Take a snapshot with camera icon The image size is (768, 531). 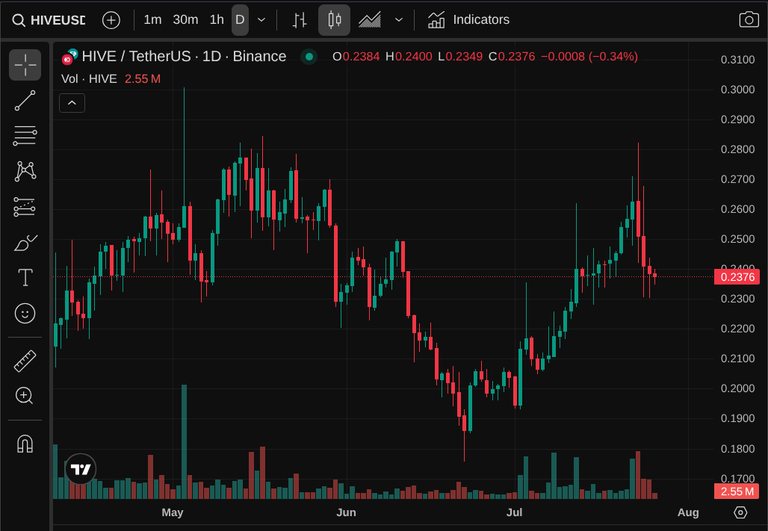pyautogui.click(x=749, y=20)
